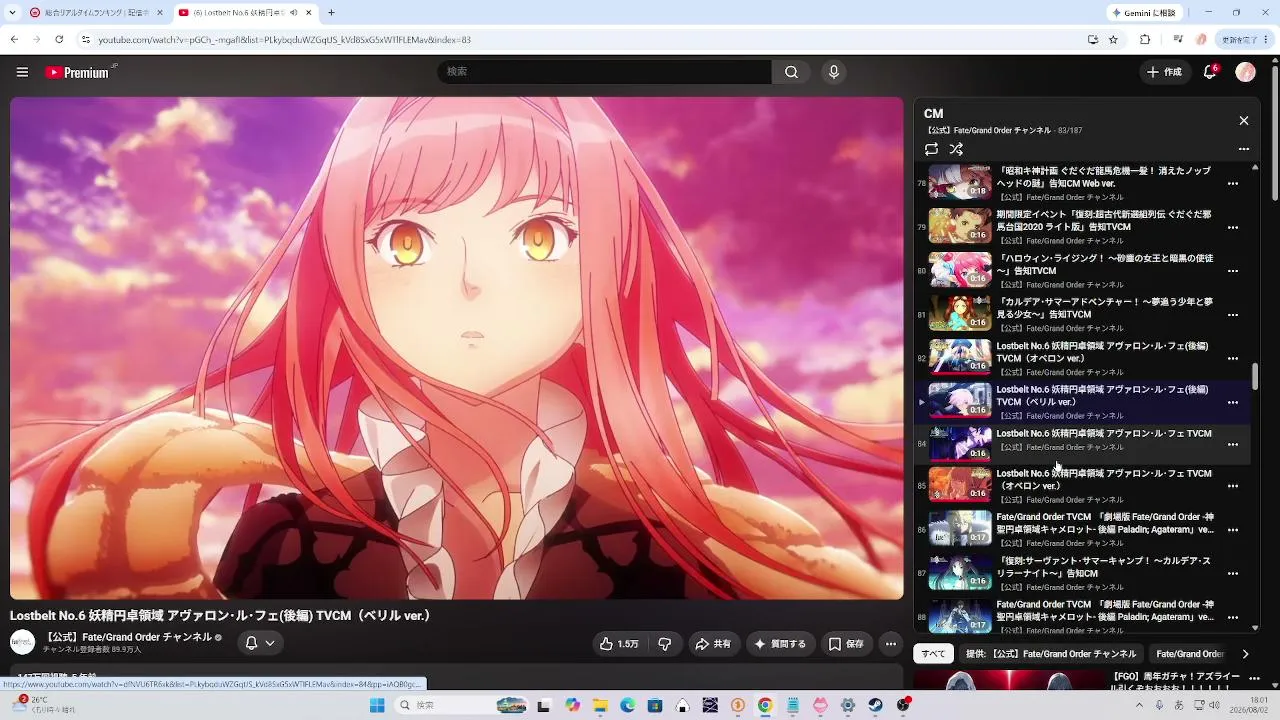1280x720 pixels.
Task: Open the browser extensions puzzle icon
Action: point(1145,40)
